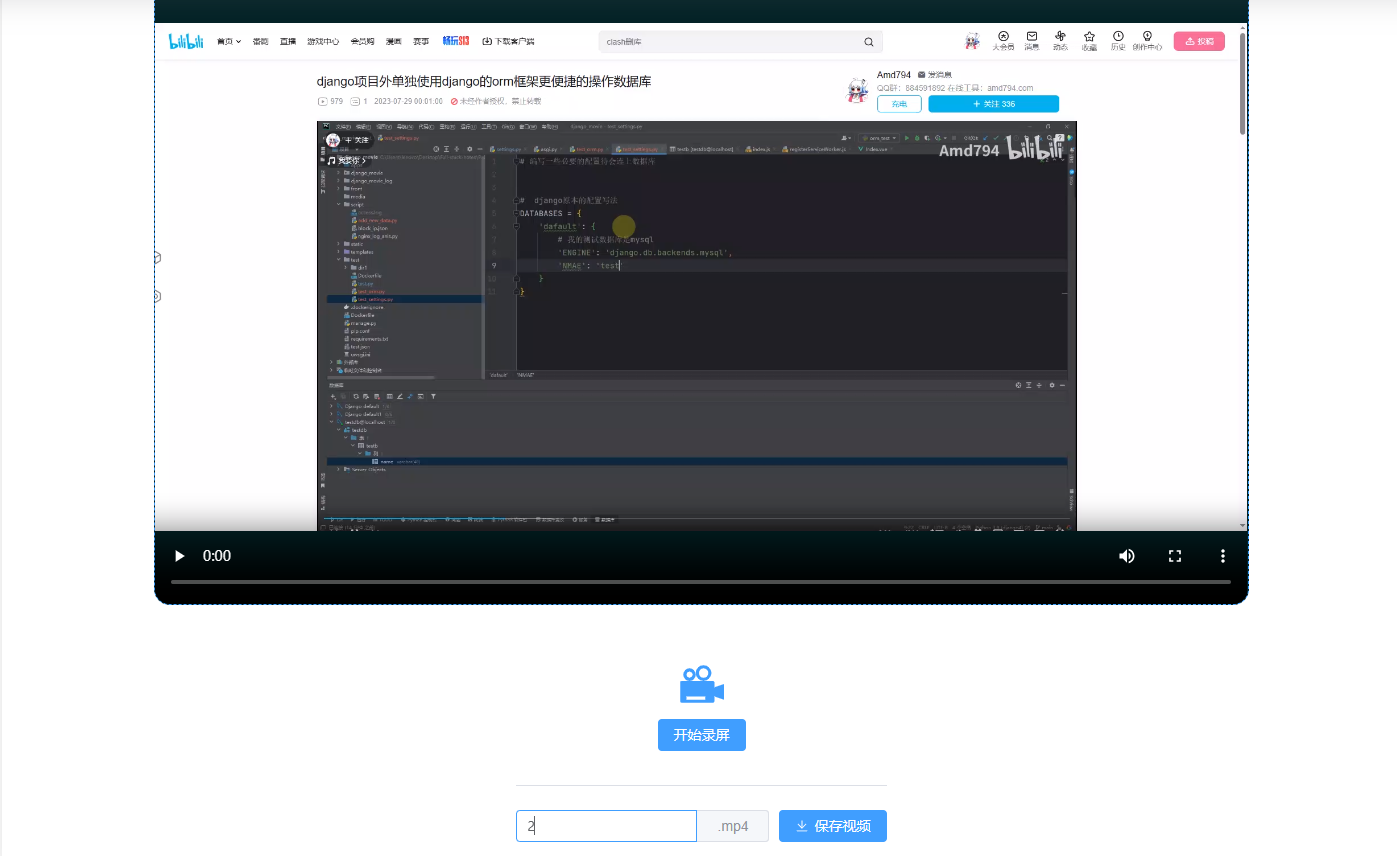1397x856 pixels.
Task: Click the 直播 menu item
Action: pyautogui.click(x=288, y=42)
